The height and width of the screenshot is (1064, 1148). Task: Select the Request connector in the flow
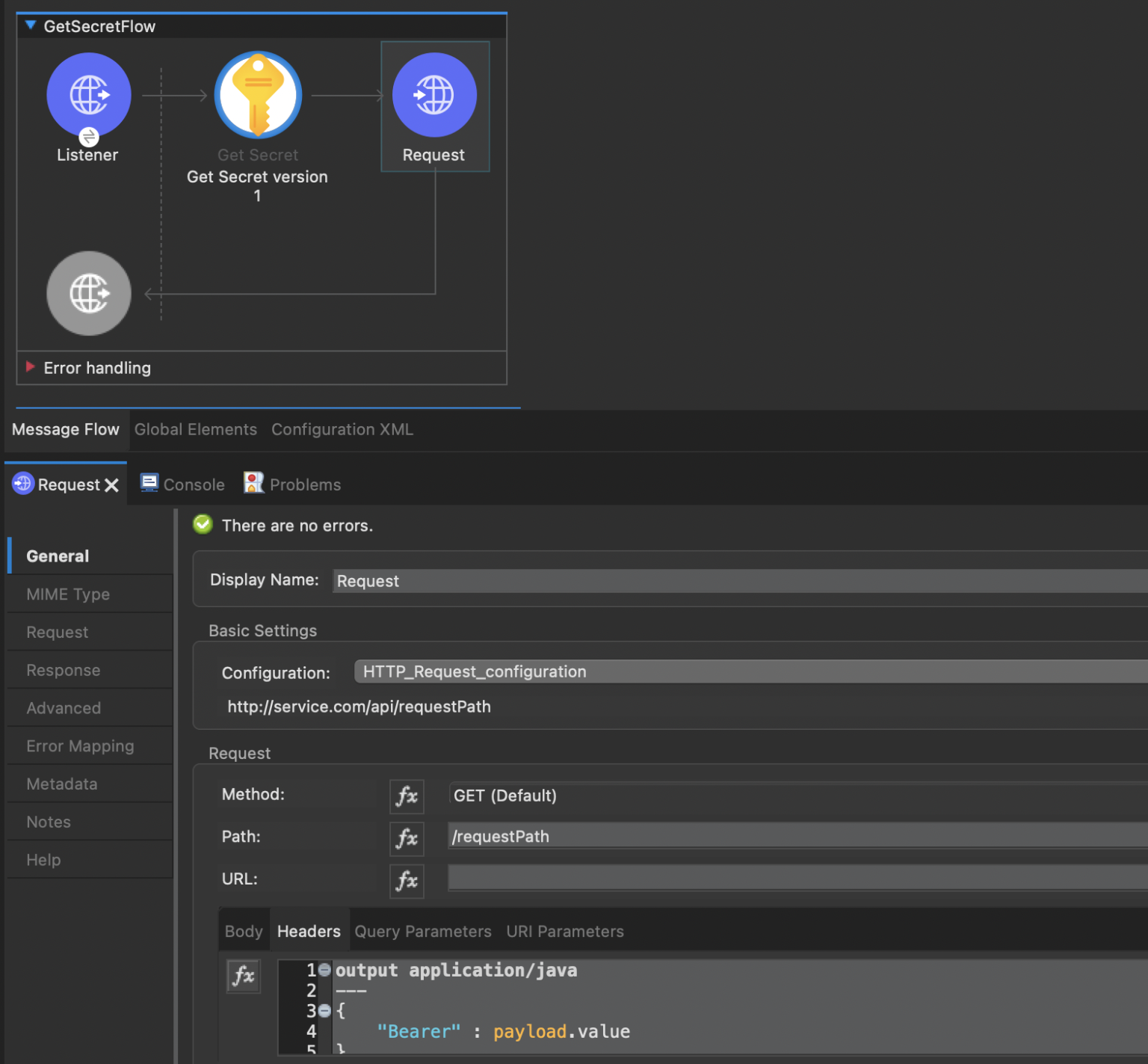click(x=434, y=95)
